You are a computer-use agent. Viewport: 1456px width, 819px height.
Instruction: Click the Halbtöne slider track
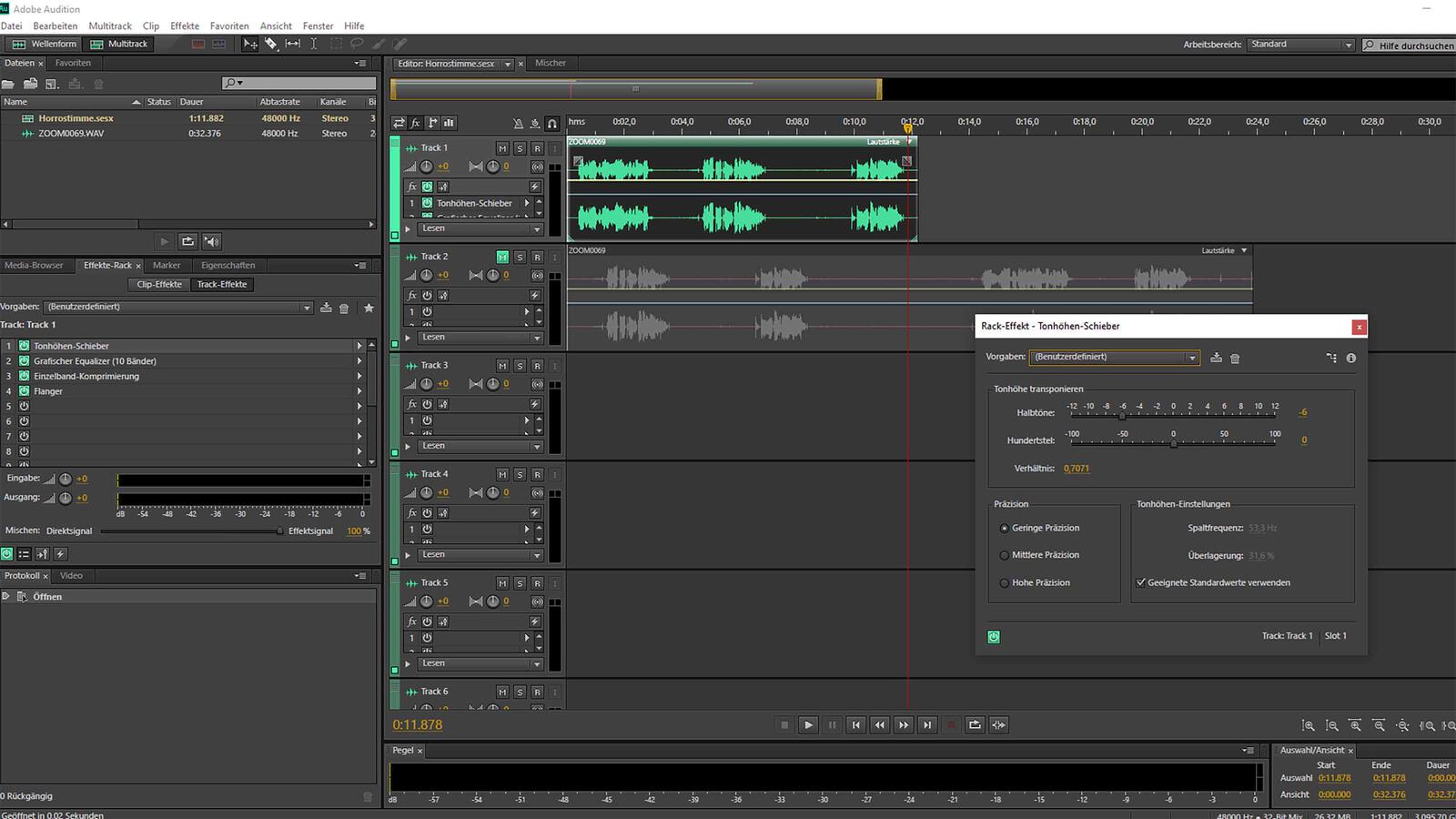pyautogui.click(x=1173, y=415)
